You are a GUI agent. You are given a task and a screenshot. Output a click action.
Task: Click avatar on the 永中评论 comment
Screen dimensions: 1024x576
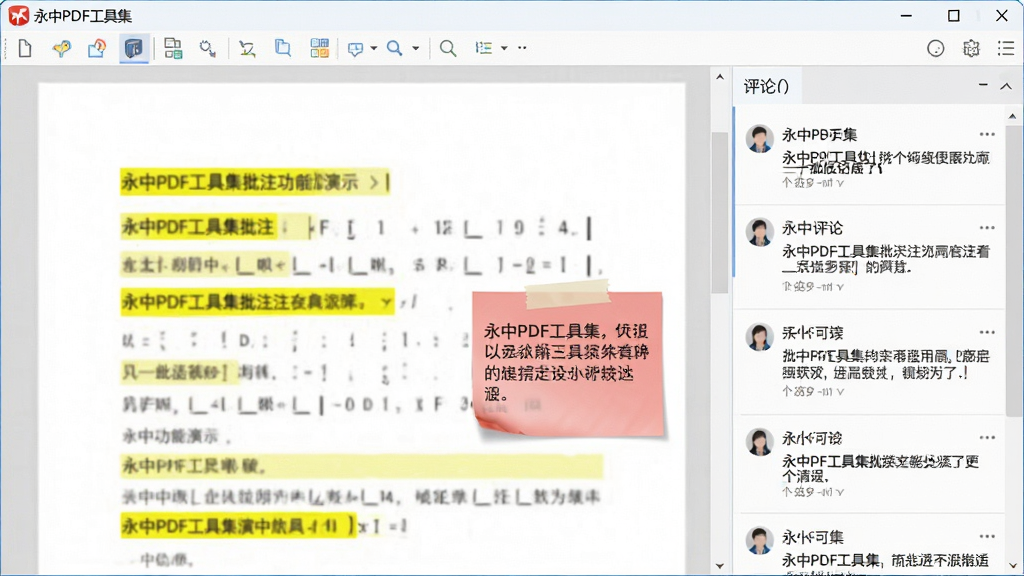(x=760, y=232)
